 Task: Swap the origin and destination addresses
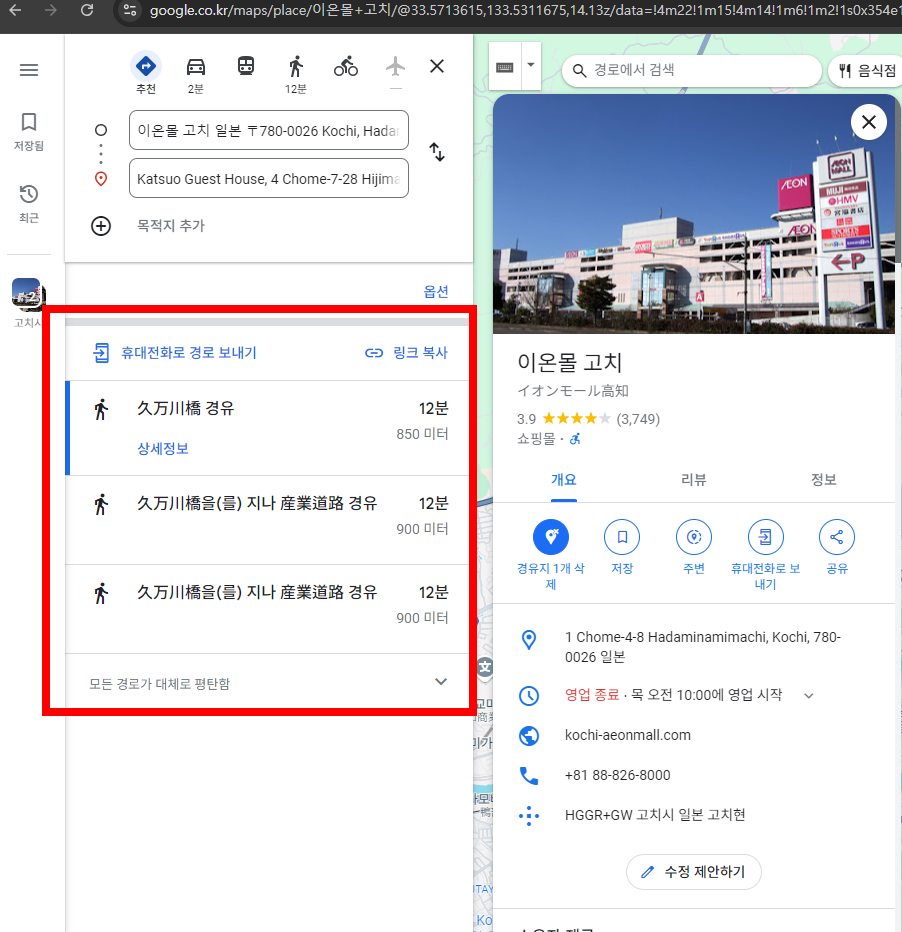click(437, 152)
